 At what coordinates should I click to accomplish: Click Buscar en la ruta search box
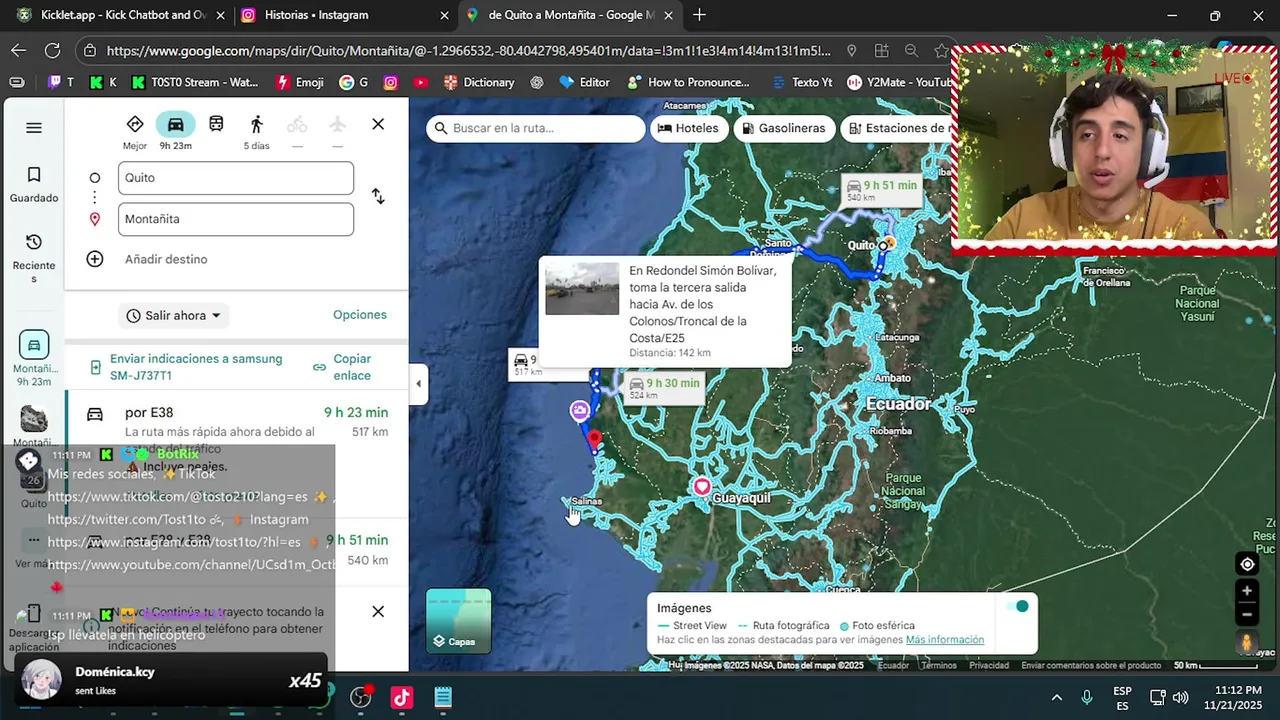click(x=536, y=128)
